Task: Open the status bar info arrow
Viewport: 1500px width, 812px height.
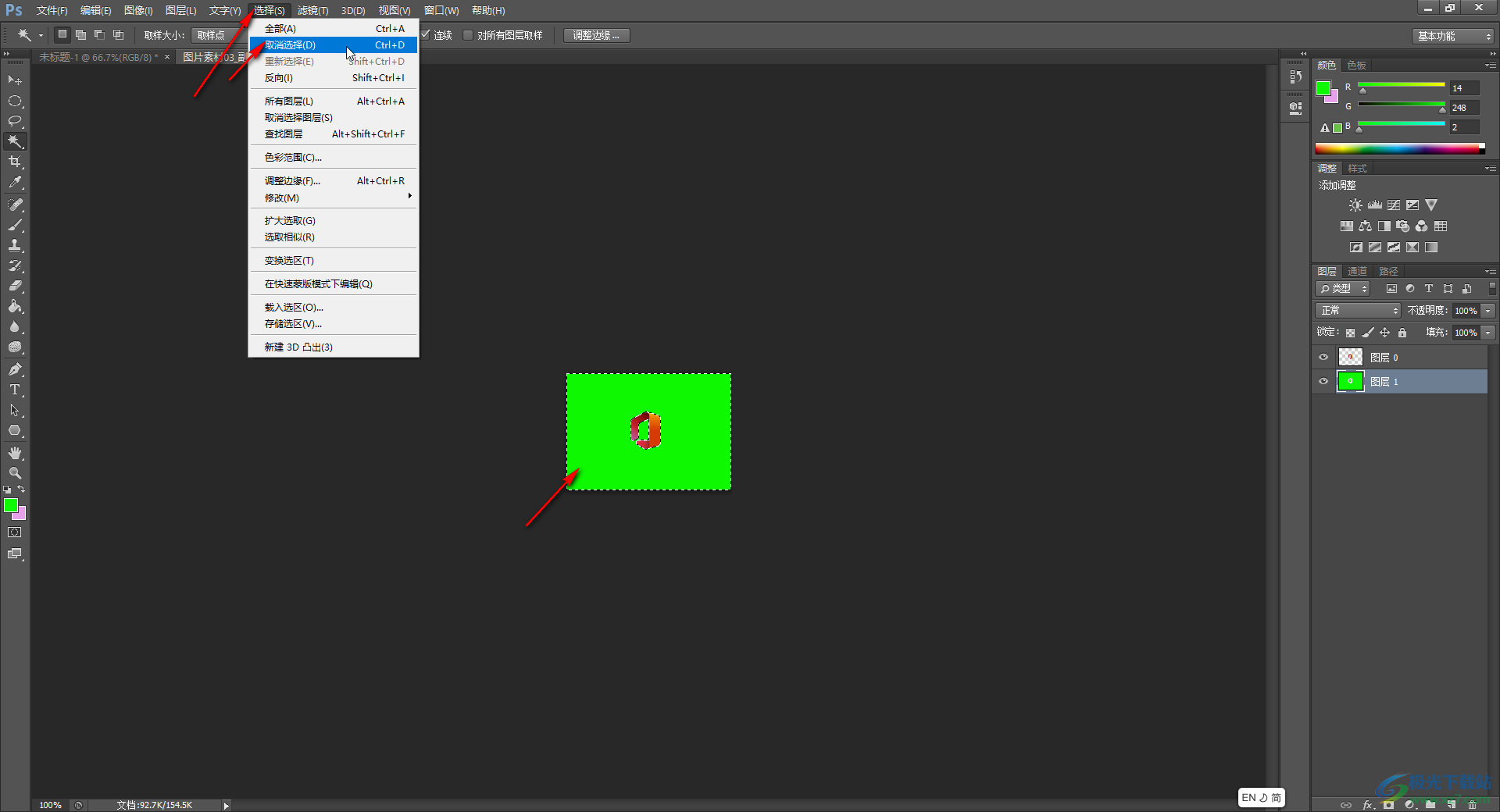Action: tap(227, 805)
